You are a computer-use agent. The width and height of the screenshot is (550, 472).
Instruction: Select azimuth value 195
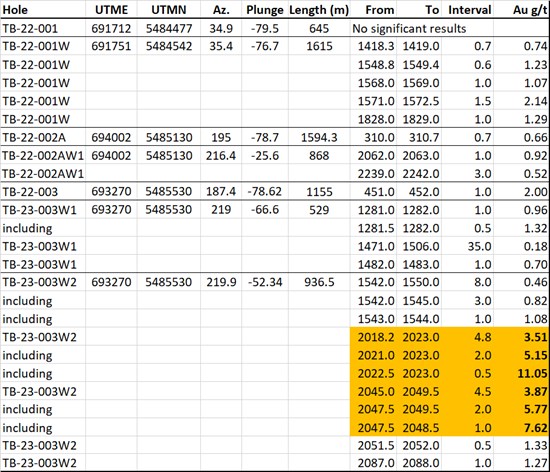[221, 137]
